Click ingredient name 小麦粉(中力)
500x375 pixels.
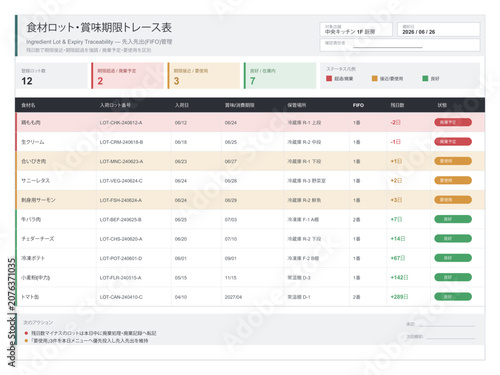pyautogui.click(x=36, y=277)
